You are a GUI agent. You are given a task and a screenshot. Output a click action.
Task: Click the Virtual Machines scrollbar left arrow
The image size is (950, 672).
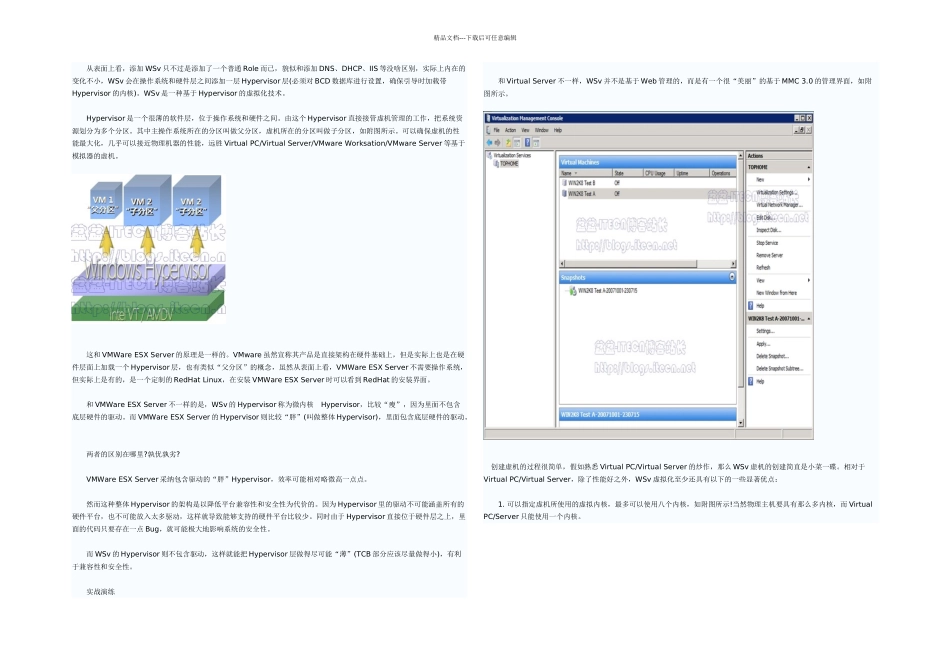click(562, 264)
